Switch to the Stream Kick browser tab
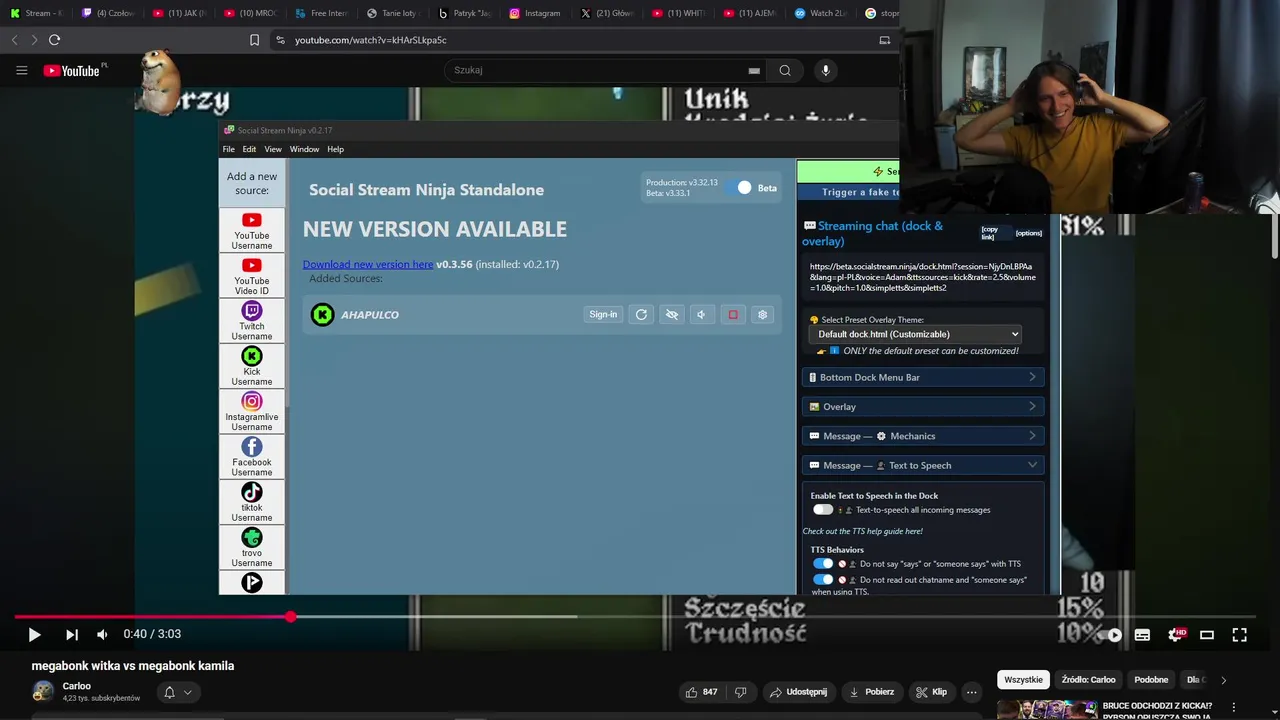The width and height of the screenshot is (1280, 720). pyautogui.click(x=37, y=13)
